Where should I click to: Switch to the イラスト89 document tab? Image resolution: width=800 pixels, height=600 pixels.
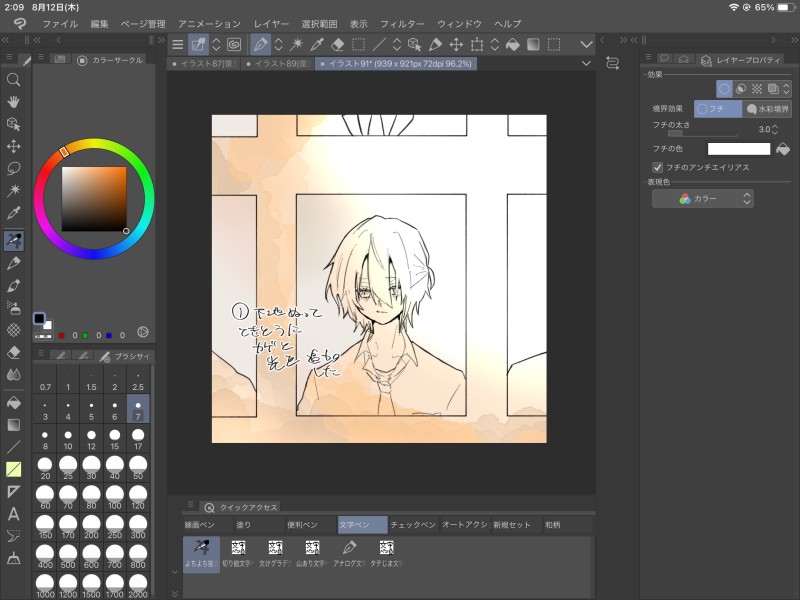[x=276, y=63]
